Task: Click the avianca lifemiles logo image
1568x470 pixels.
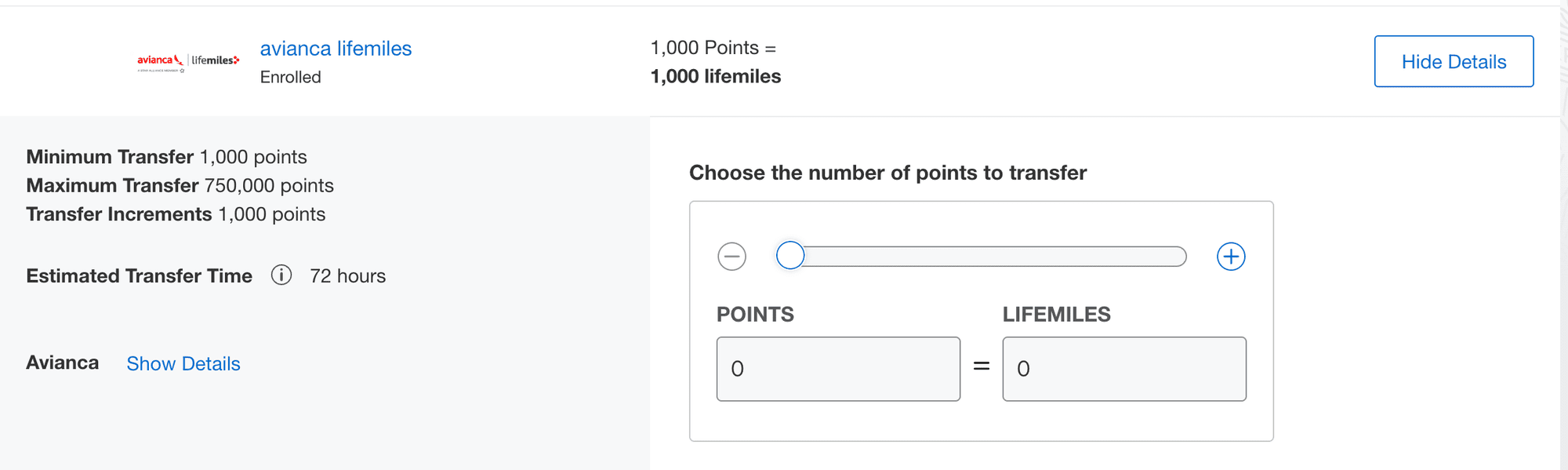Action: coord(188,62)
